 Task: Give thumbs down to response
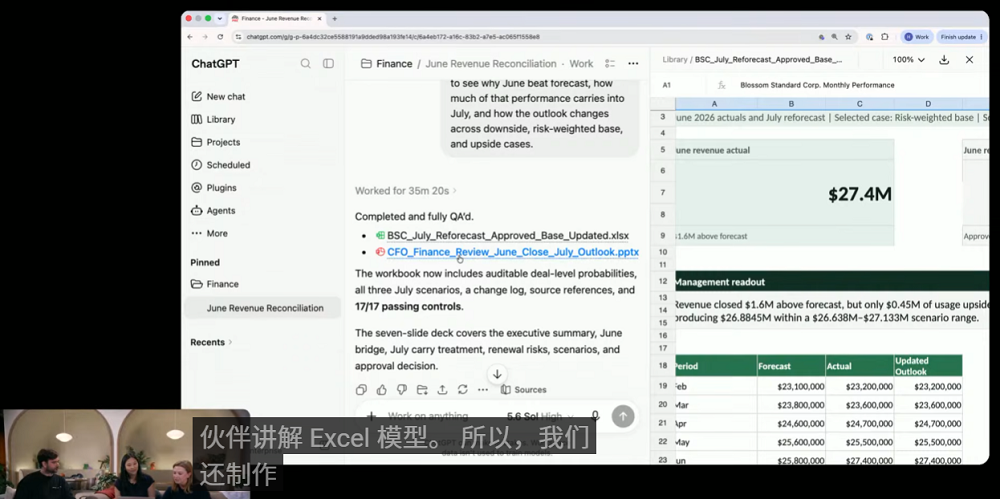click(402, 390)
